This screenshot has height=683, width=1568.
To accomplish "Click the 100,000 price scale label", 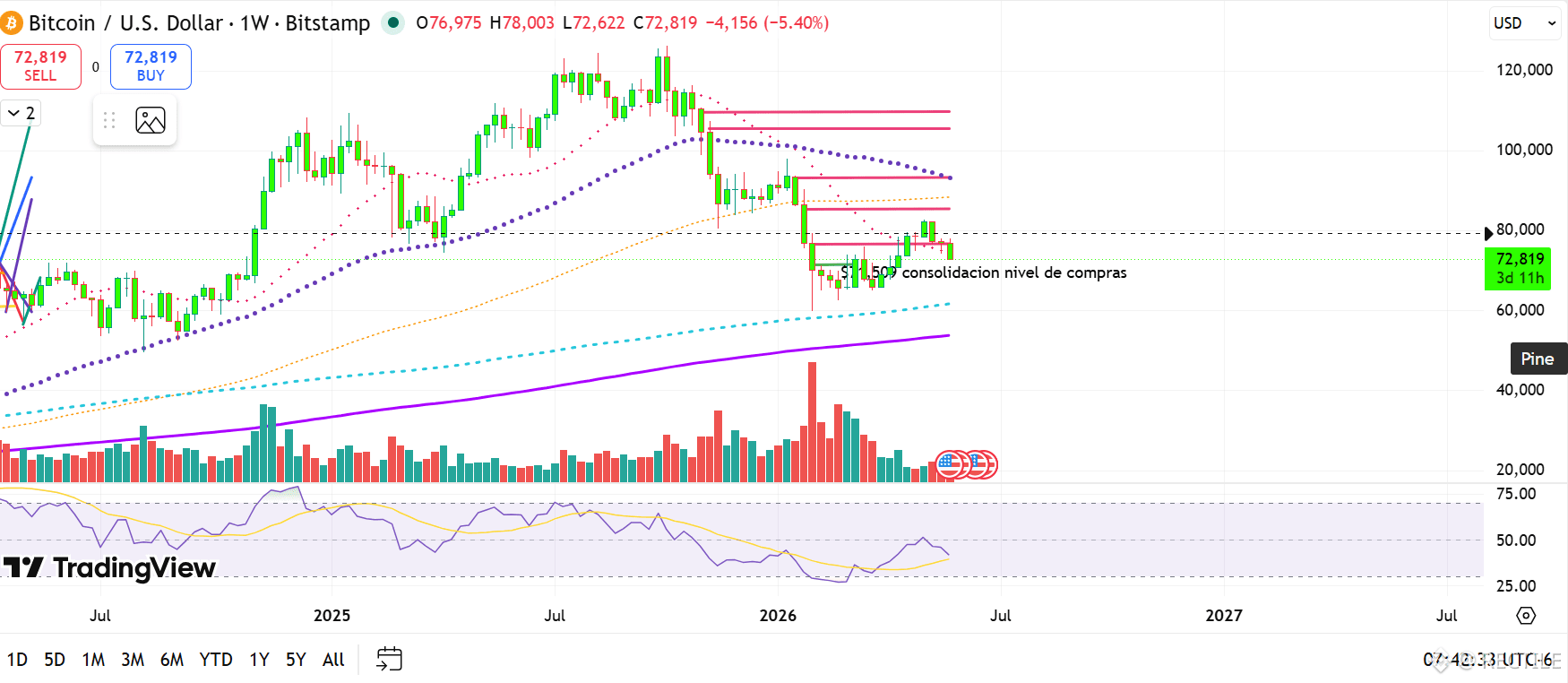I will pos(1524,150).
